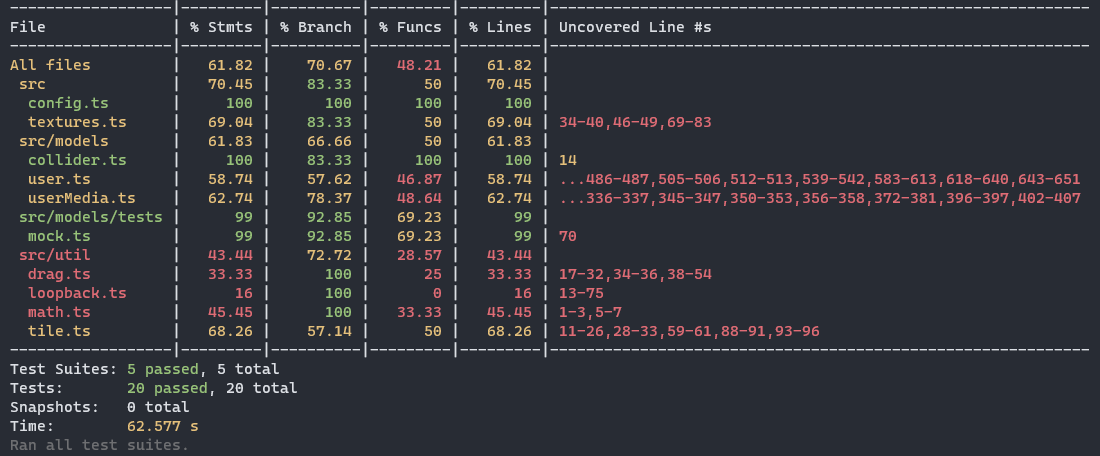Click the 'Time:' label
Viewport: 1100px width, 456px height.
(x=32, y=426)
